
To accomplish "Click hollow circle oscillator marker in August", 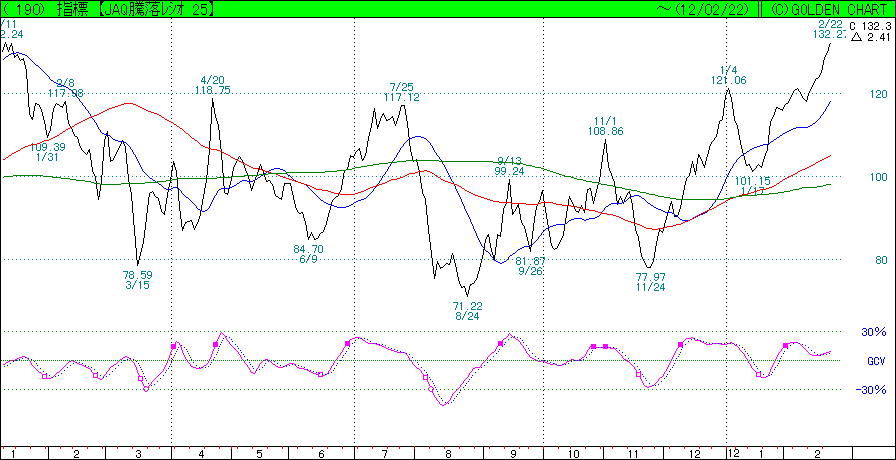I will tap(430, 389).
